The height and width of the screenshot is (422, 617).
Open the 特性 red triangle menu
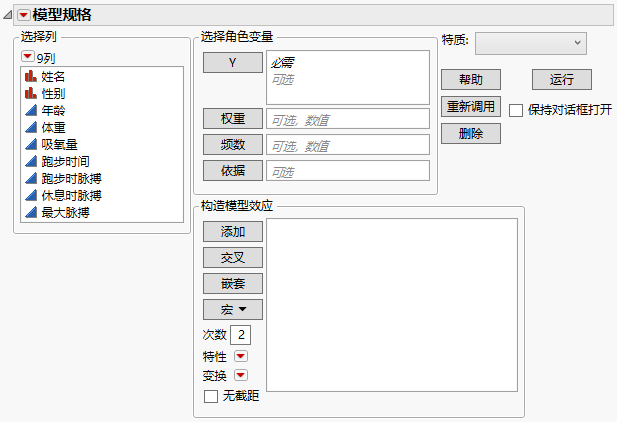(x=241, y=356)
